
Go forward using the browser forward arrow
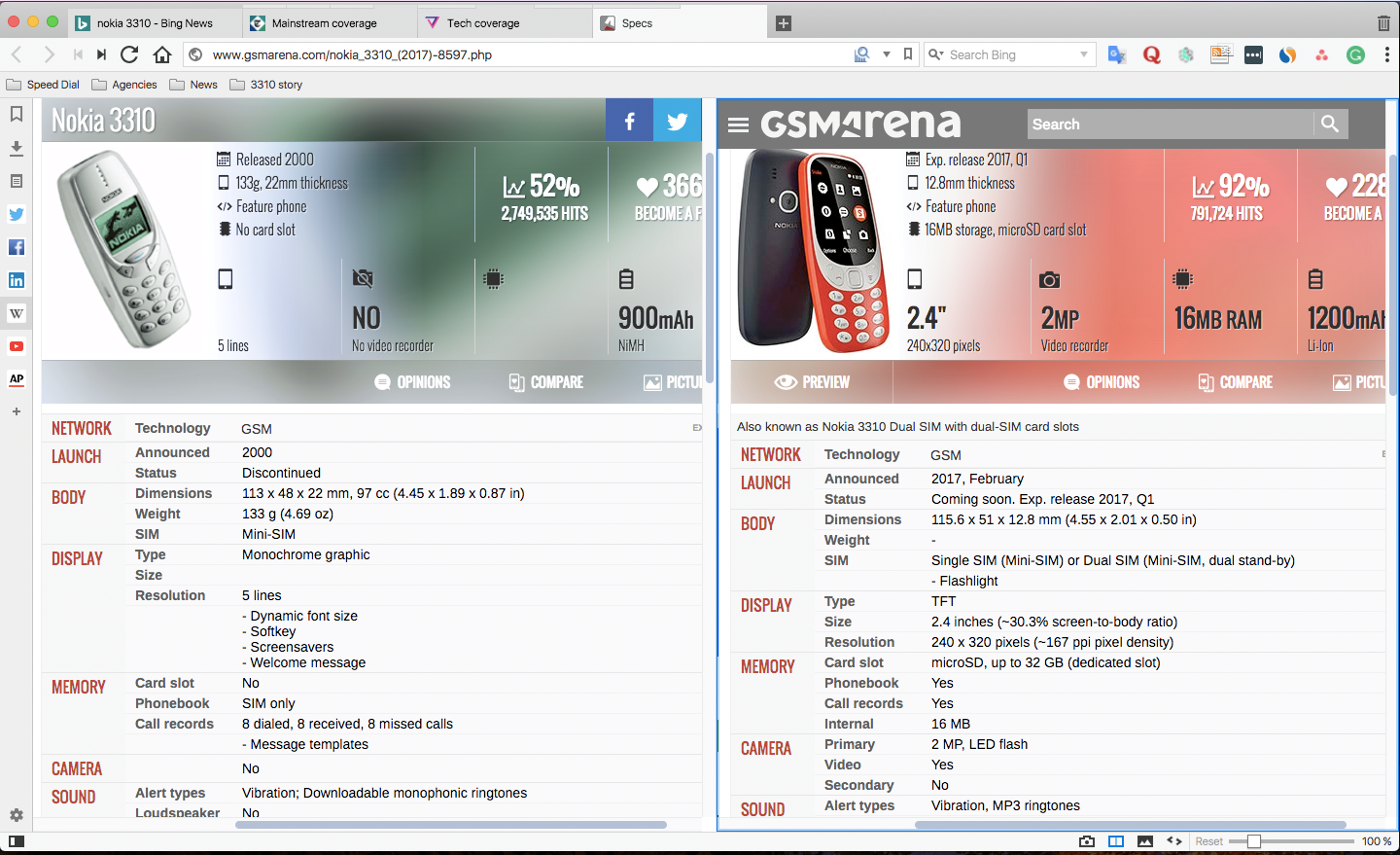click(49, 54)
